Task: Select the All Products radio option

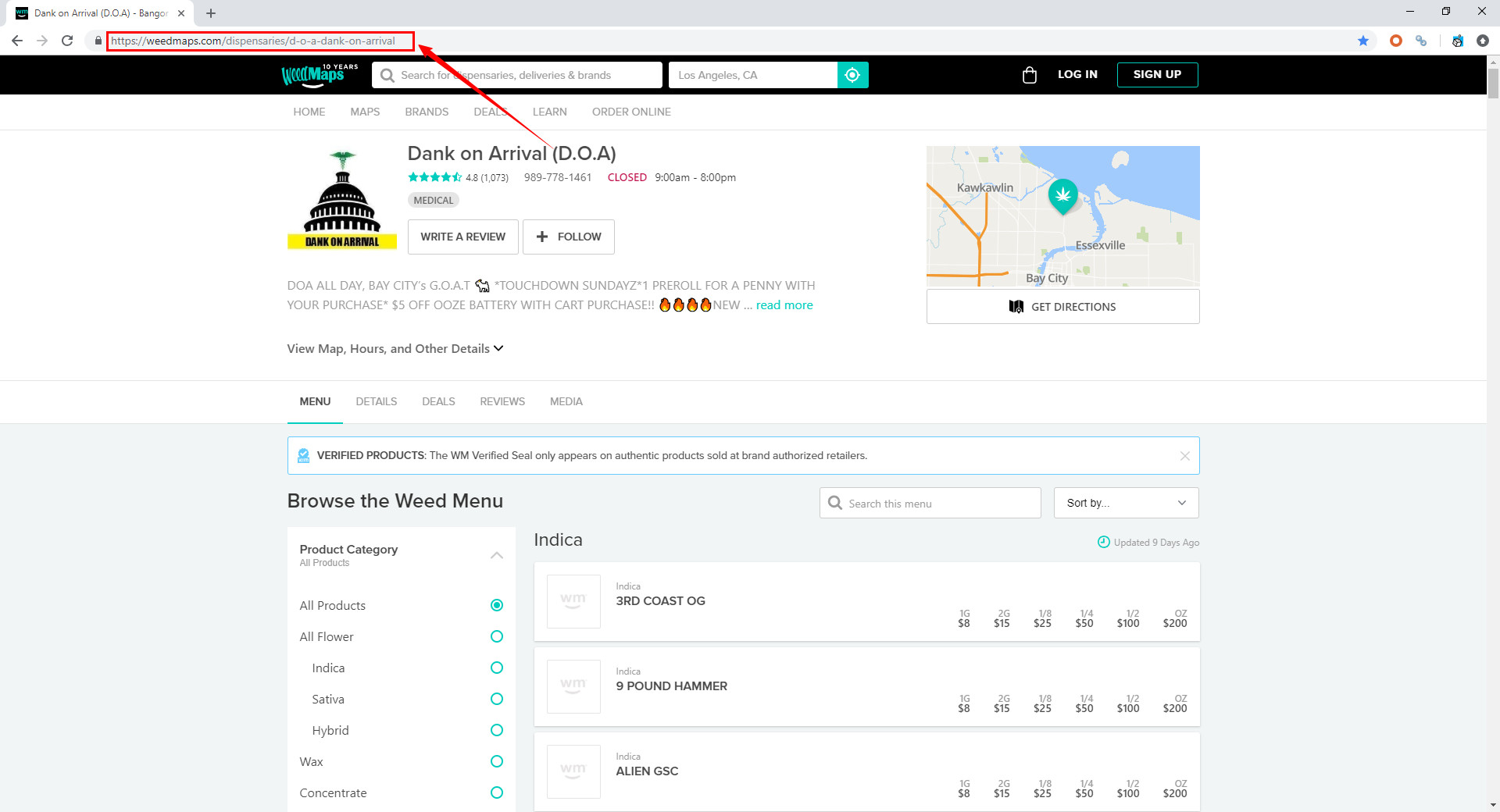Action: coord(497,605)
